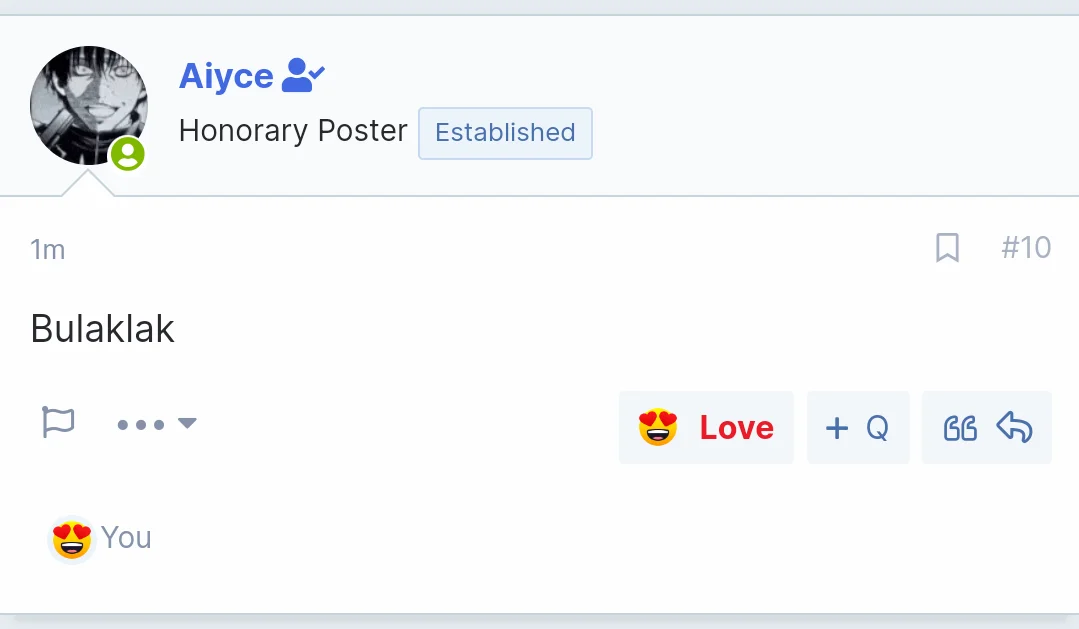
Task: Open Aiyce's profile via username
Action: pyautogui.click(x=226, y=76)
